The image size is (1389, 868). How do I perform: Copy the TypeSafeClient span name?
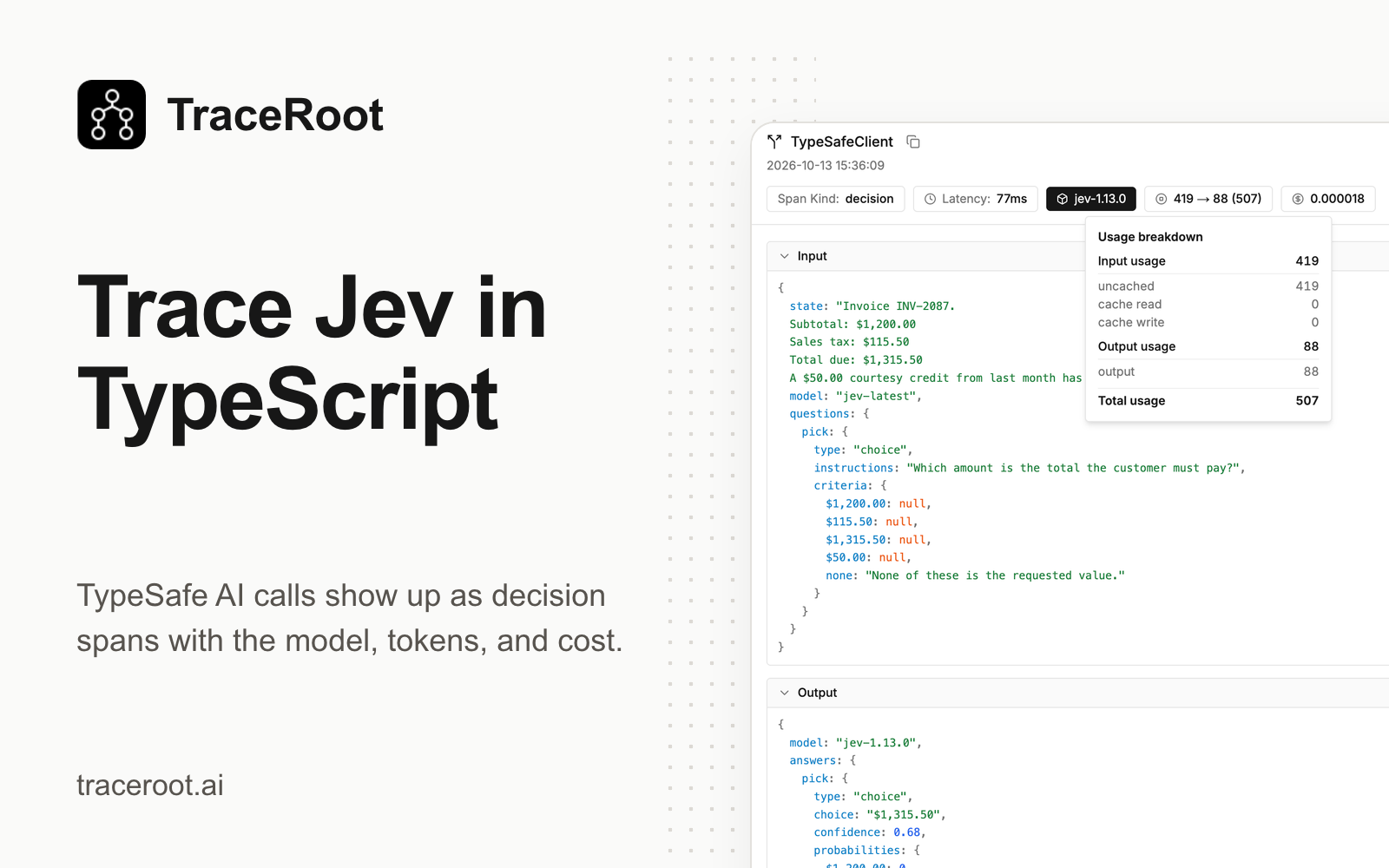pos(913,141)
